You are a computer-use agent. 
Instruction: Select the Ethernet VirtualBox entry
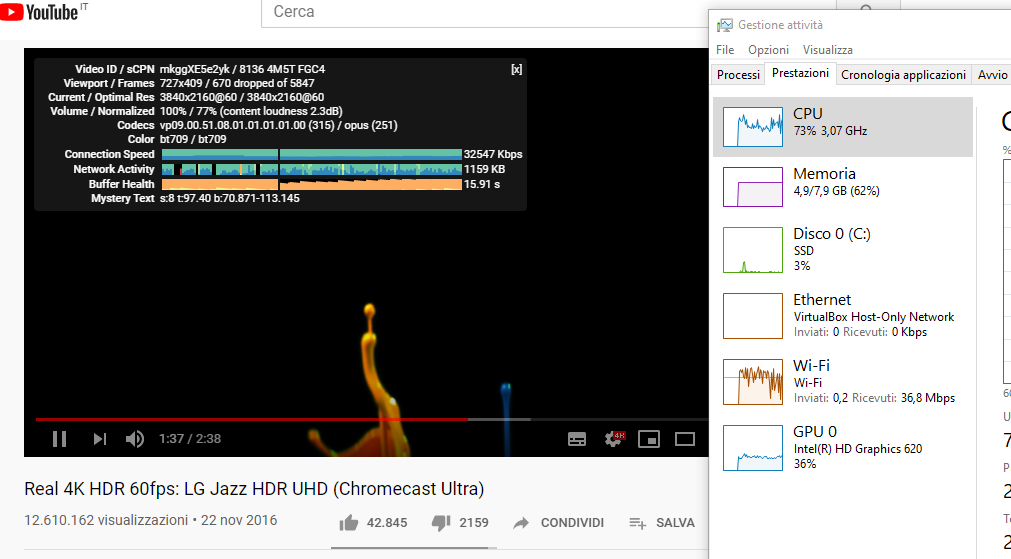click(843, 316)
